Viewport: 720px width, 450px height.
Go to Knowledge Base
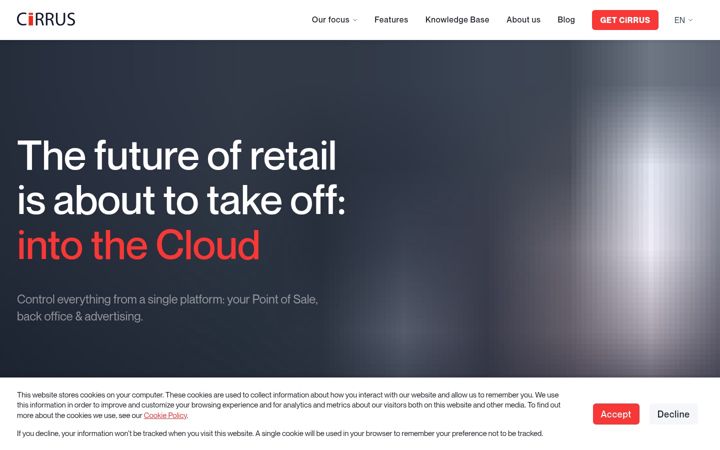(457, 20)
